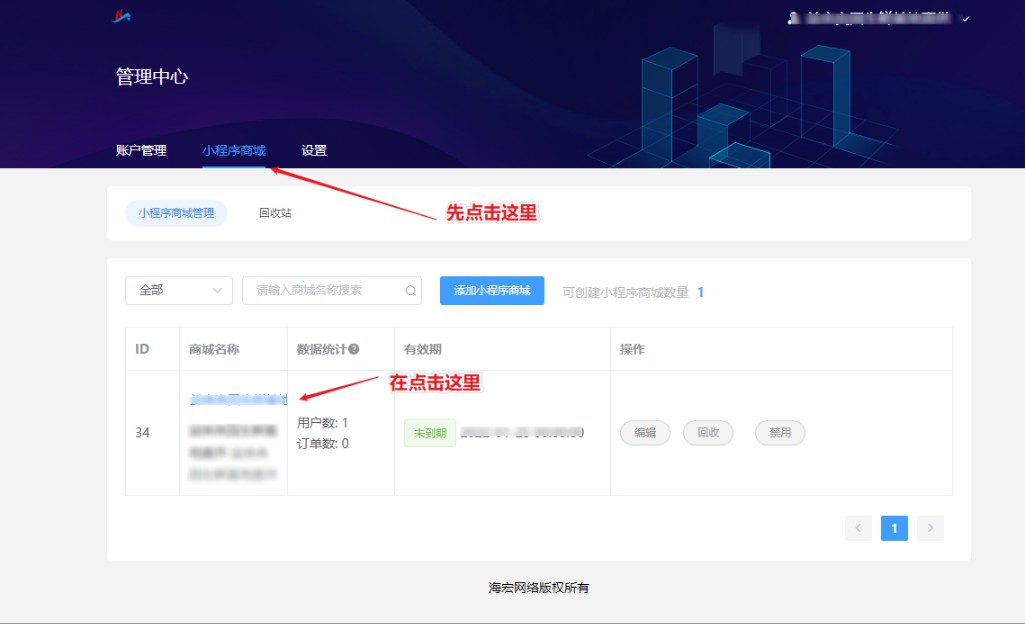Go to next page arrow
The width and height of the screenshot is (1025, 624).
tap(930, 528)
